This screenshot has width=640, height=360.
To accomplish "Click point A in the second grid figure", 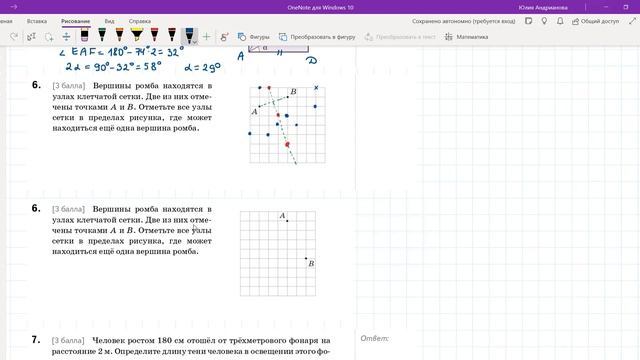I will click(x=287, y=221).
